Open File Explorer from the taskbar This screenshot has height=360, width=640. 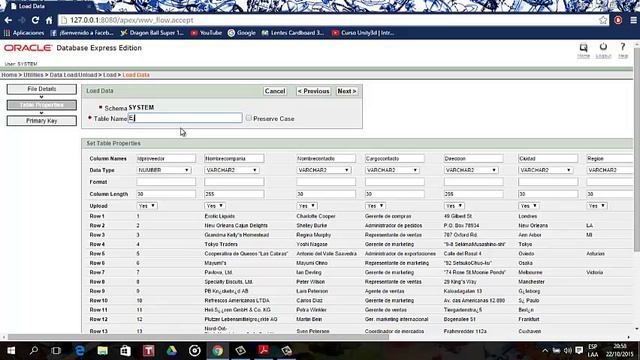(102, 350)
